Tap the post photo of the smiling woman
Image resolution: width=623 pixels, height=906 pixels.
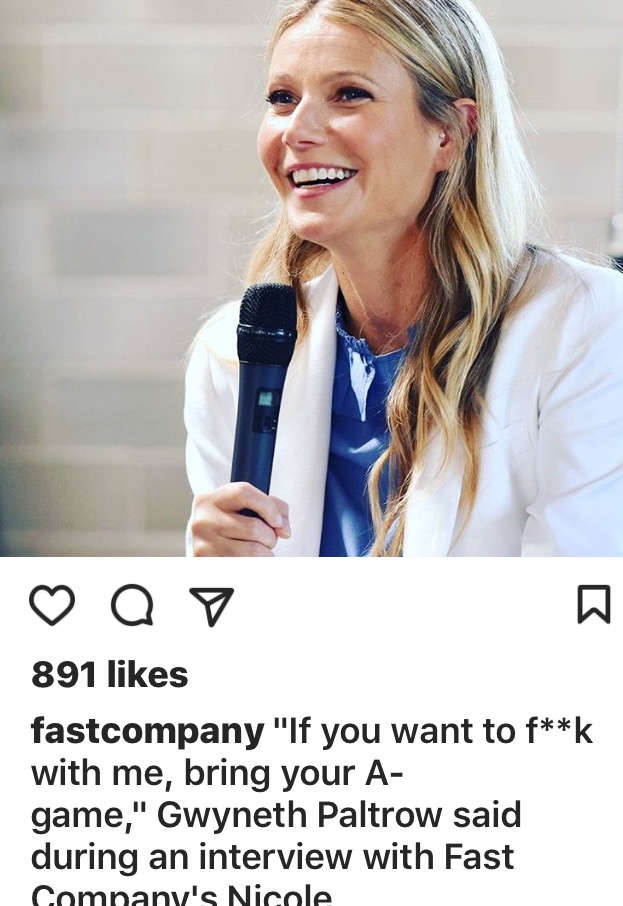tap(312, 278)
